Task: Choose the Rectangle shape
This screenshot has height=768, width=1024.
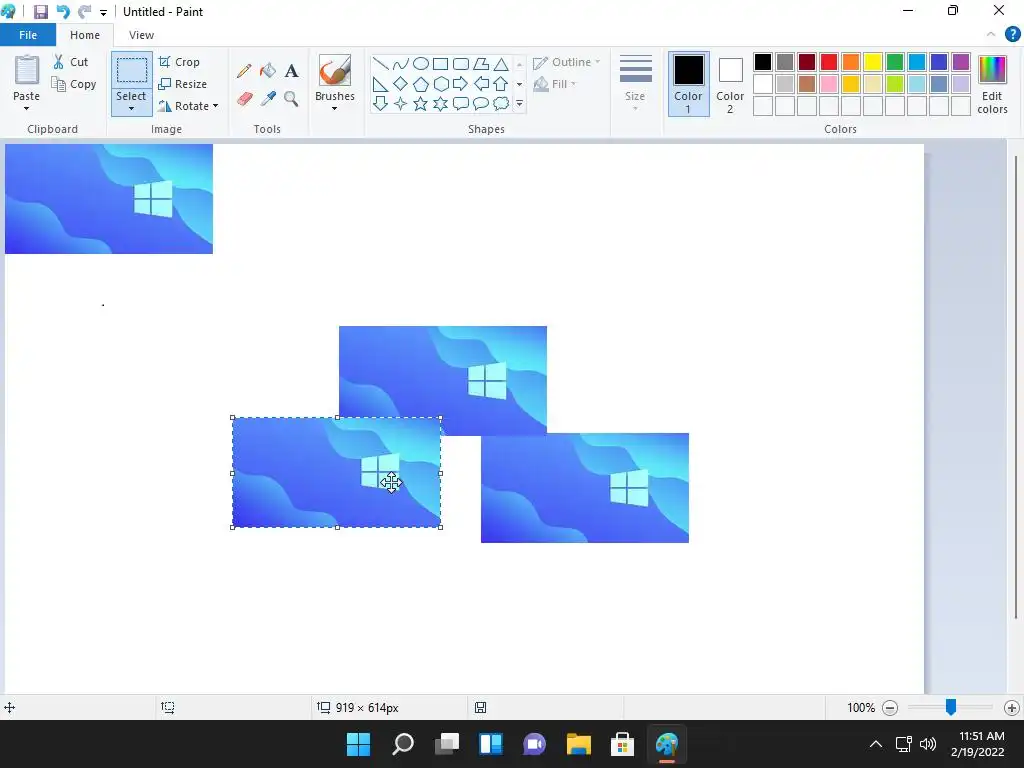Action: [x=441, y=63]
